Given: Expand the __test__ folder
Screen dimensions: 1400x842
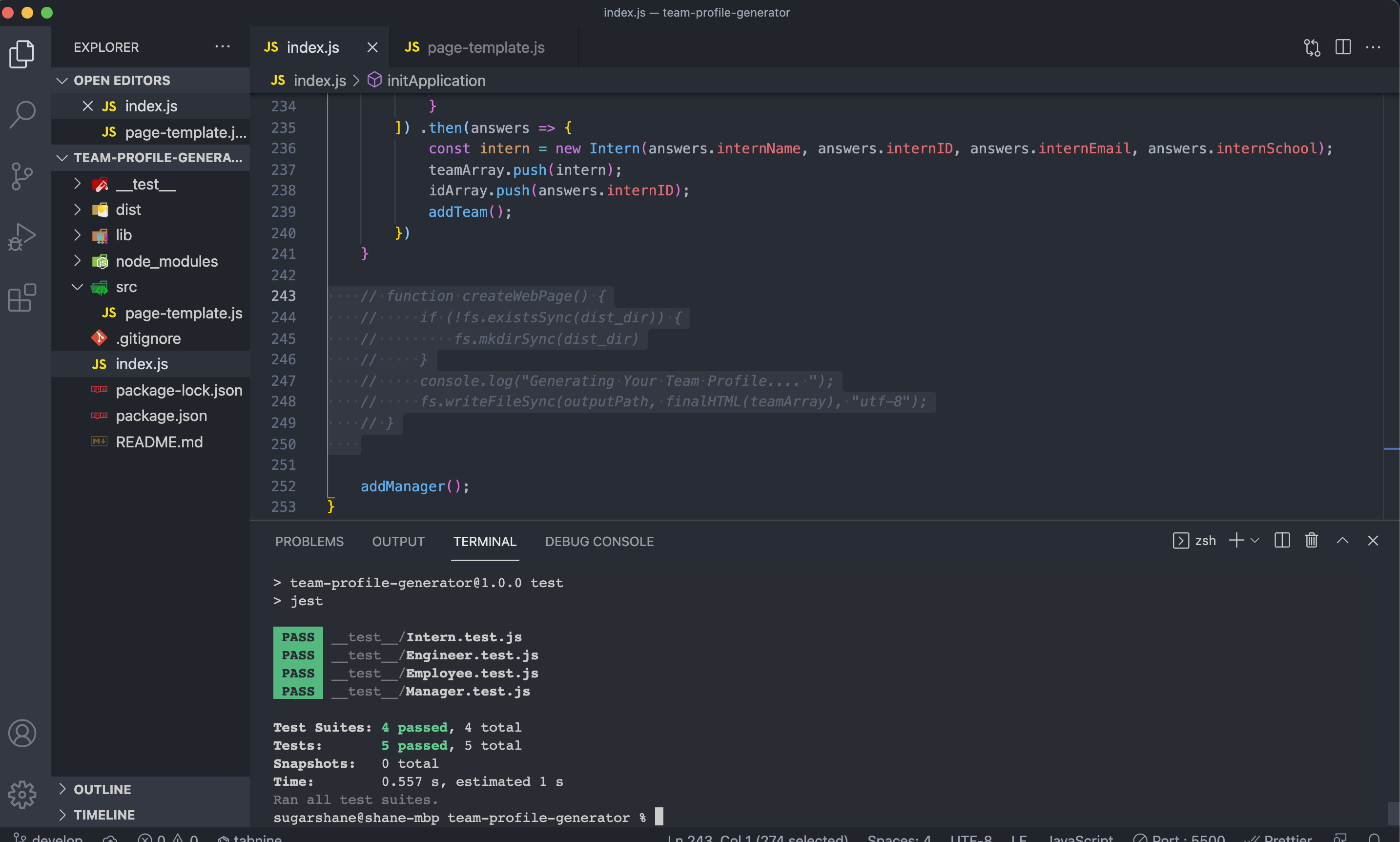Looking at the screenshot, I should [78, 184].
